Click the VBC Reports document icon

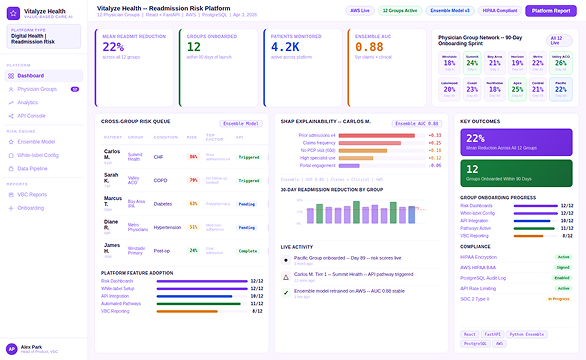pos(11,195)
